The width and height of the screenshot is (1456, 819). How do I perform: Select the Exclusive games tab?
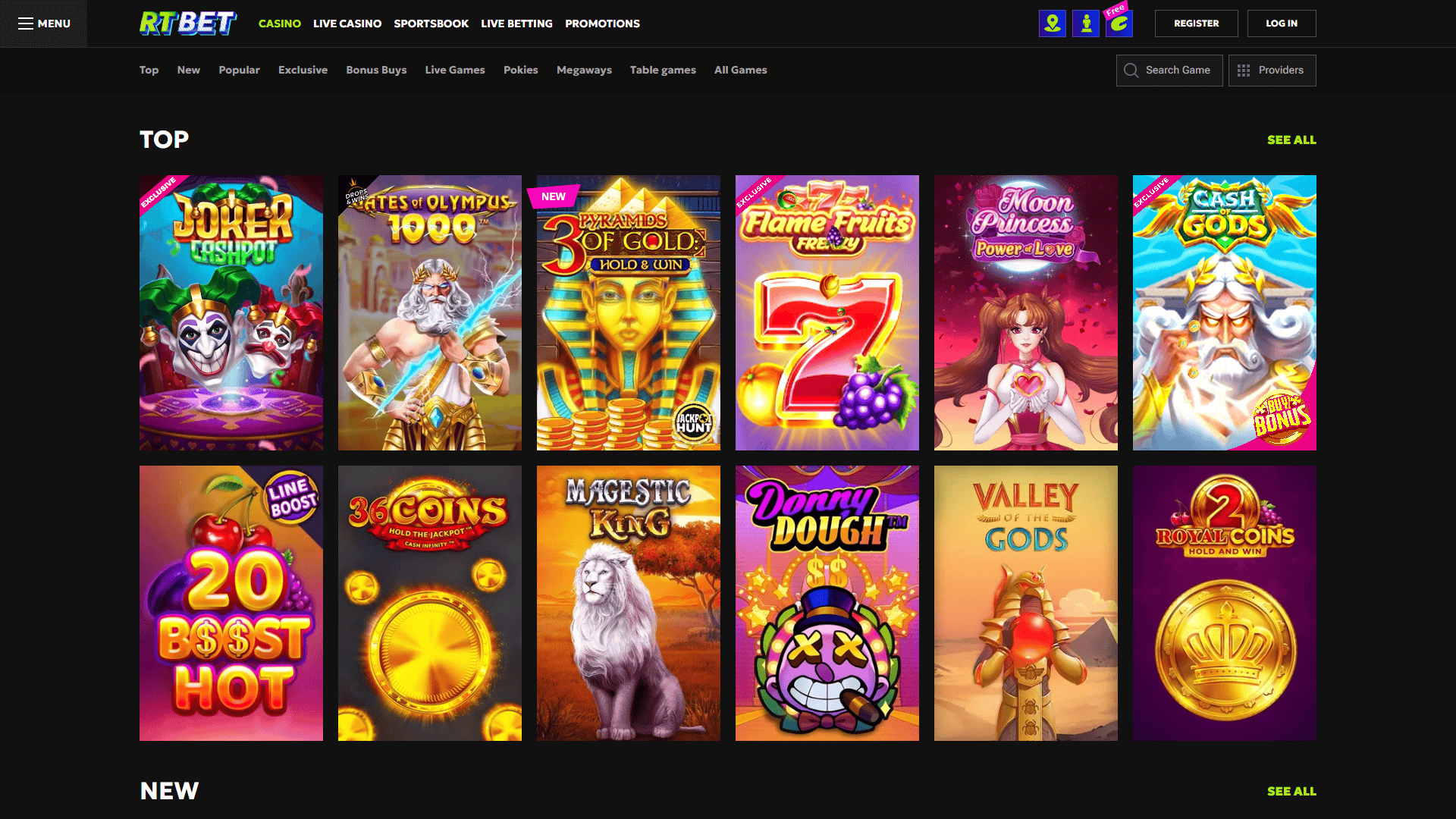point(303,70)
